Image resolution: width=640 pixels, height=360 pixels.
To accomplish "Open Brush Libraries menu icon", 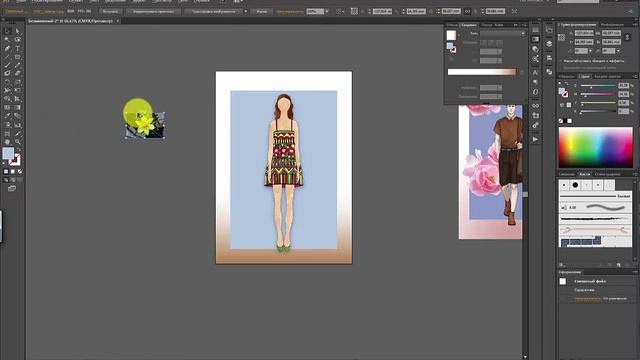I will click(x=562, y=265).
